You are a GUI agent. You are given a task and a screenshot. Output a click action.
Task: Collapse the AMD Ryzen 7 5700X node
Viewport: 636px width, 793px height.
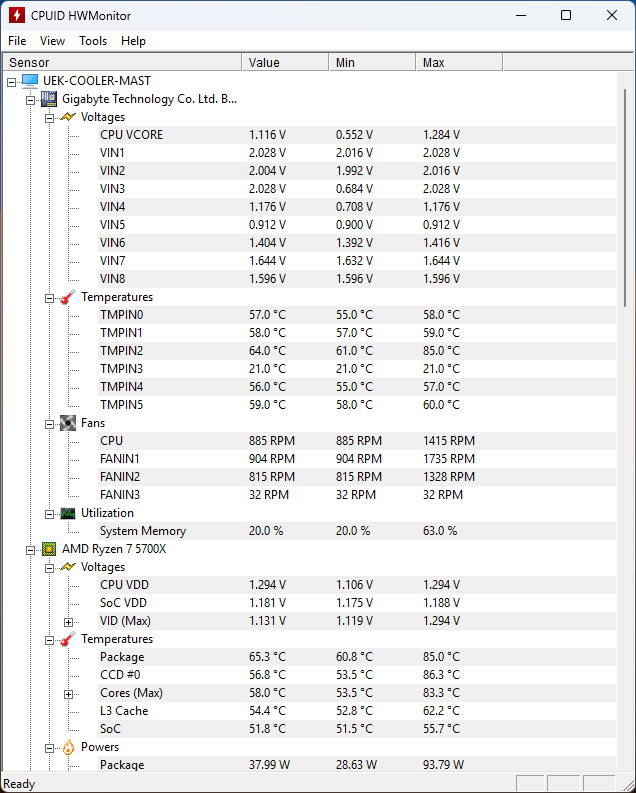click(x=30, y=550)
